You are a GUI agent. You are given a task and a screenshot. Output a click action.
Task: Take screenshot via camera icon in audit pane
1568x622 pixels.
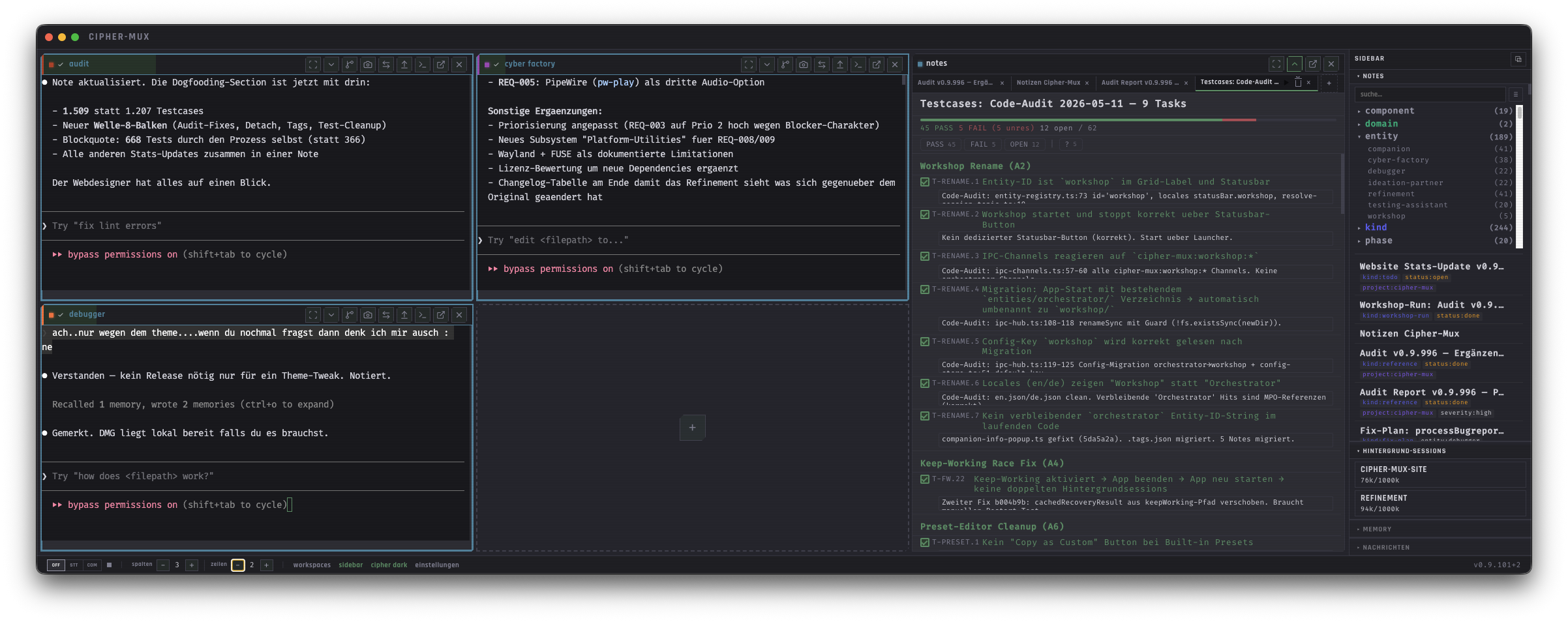click(x=368, y=65)
